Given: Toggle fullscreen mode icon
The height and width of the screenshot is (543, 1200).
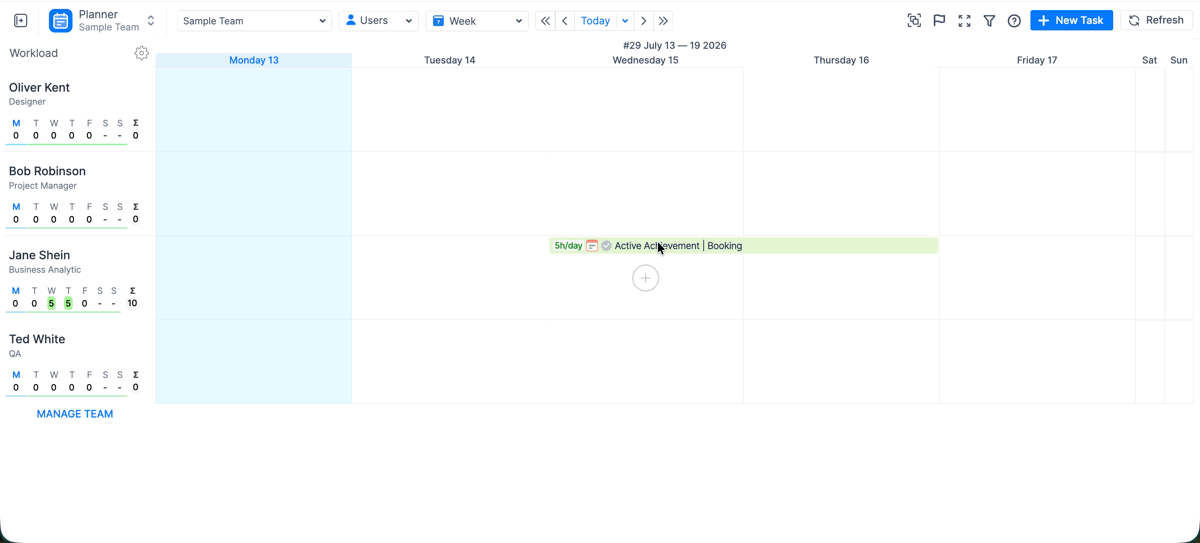Looking at the screenshot, I should coord(964,20).
